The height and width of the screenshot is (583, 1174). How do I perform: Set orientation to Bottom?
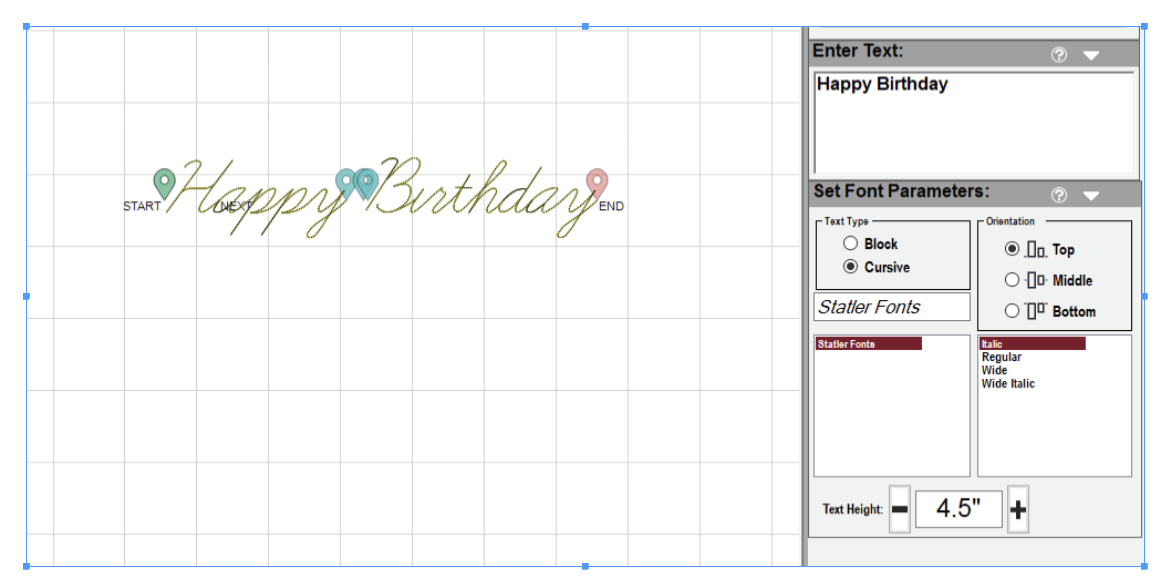1012,311
